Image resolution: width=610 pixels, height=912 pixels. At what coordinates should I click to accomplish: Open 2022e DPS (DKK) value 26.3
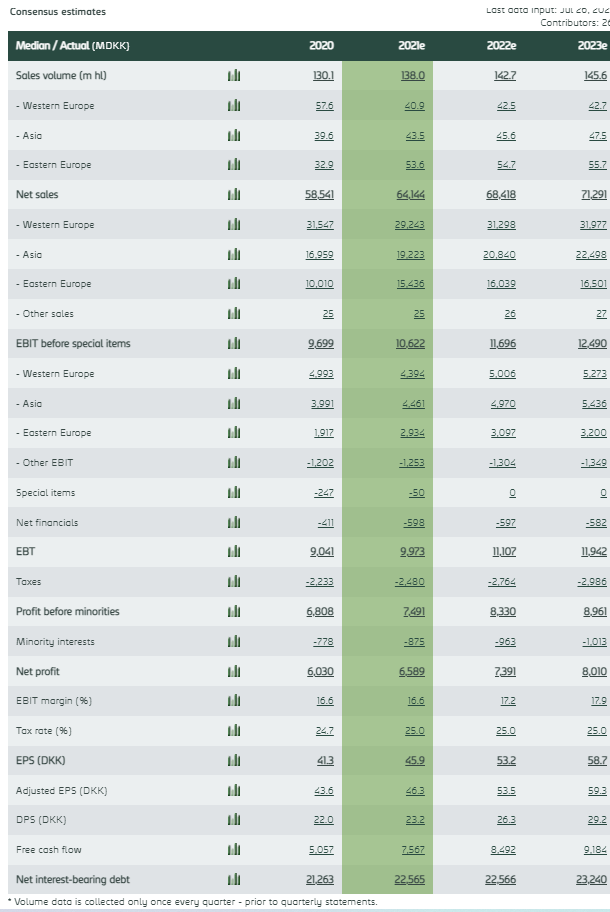pos(505,820)
